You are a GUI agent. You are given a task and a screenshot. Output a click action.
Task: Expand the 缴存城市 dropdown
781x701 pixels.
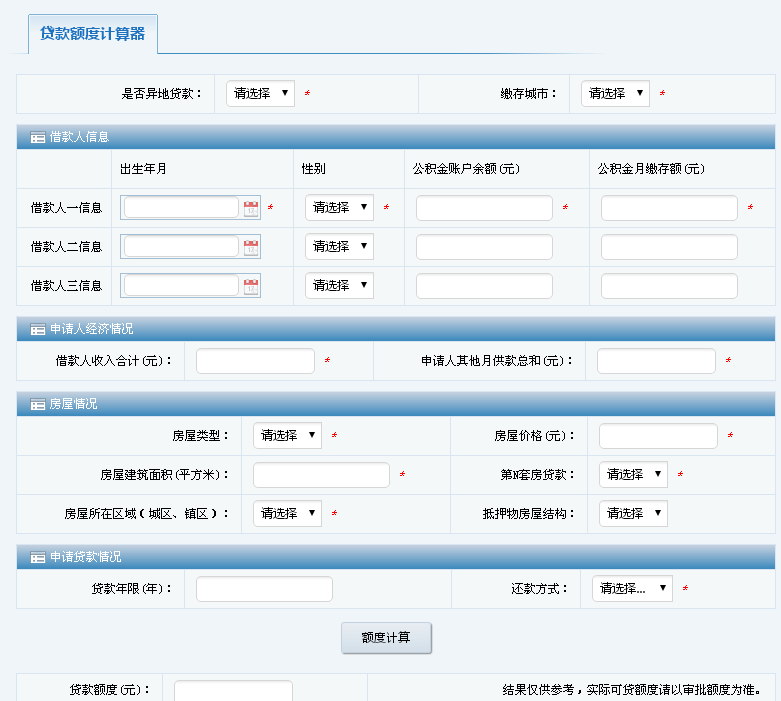[x=615, y=93]
